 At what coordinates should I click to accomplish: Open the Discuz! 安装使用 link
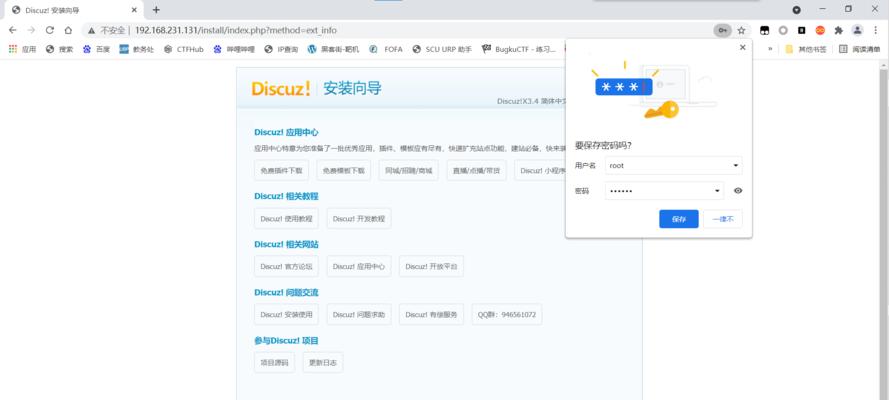click(286, 314)
